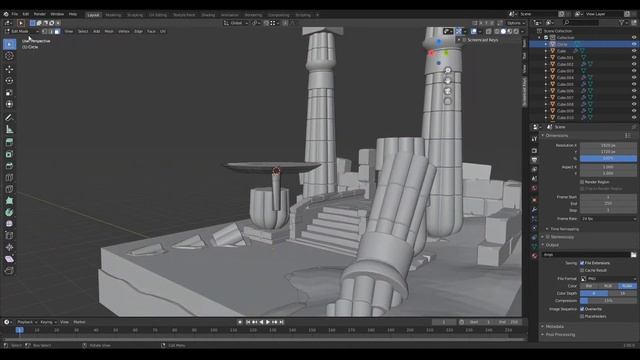Open the Render properties tab icon
The height and width of the screenshot is (360, 640).
coord(534,150)
